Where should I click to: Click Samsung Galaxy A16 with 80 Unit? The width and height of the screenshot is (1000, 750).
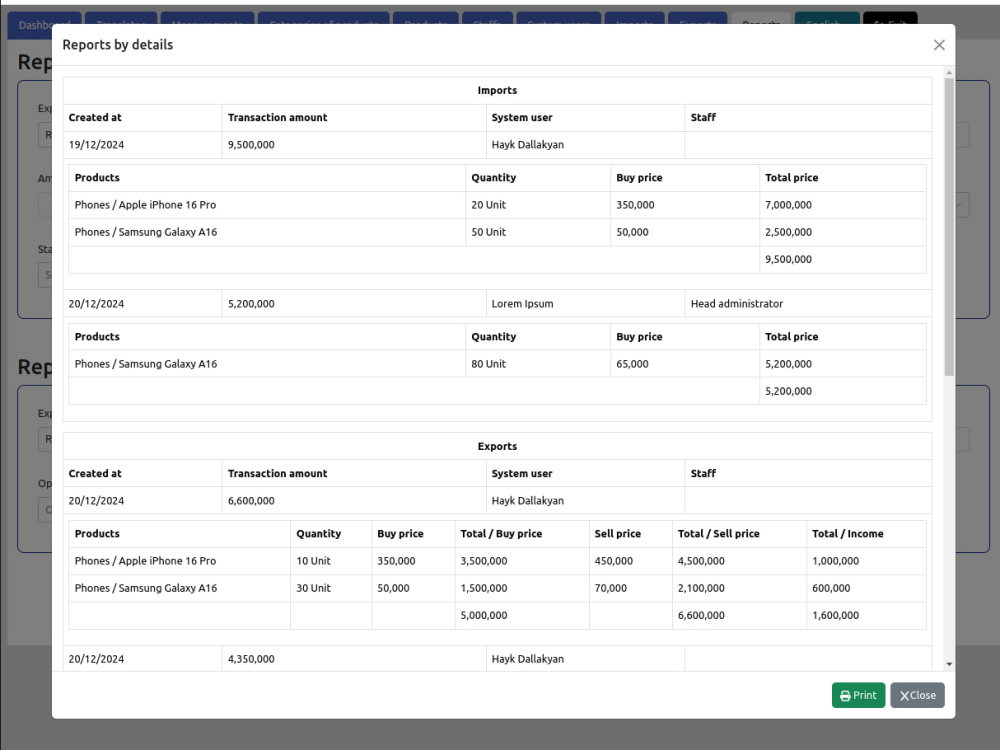tap(145, 364)
